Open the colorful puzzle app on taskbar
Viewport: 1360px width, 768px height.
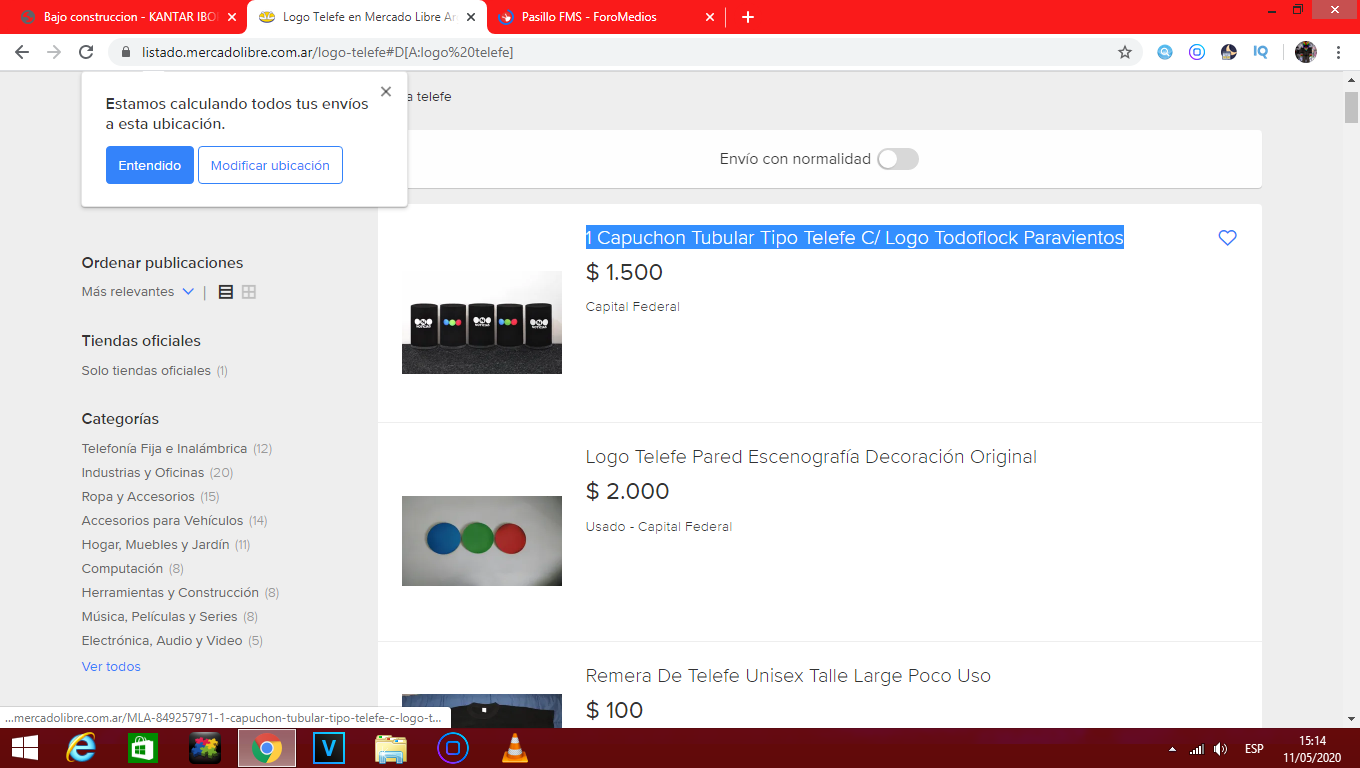[x=205, y=748]
